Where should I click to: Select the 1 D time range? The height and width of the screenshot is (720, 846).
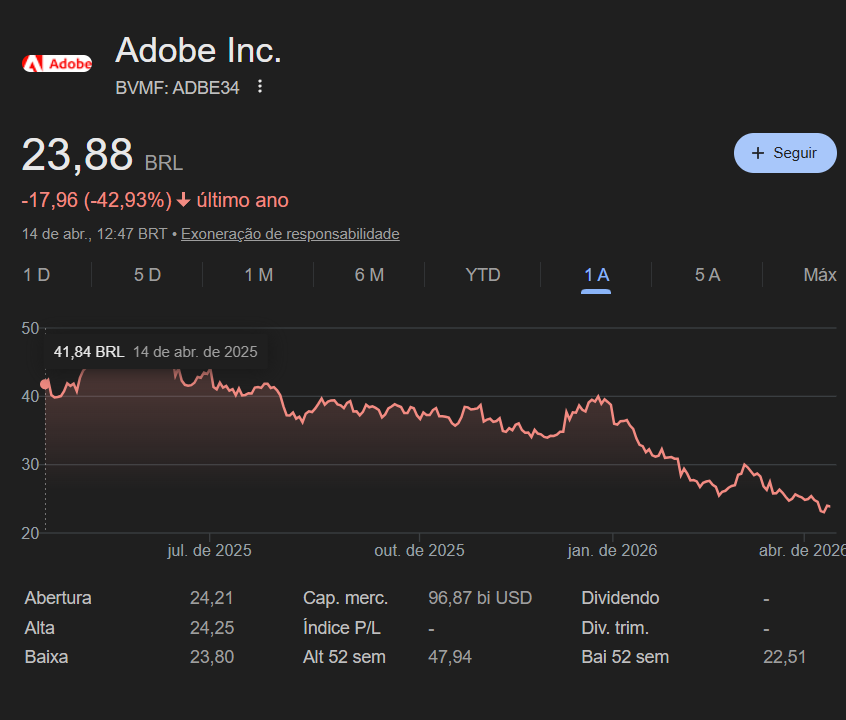[37, 275]
